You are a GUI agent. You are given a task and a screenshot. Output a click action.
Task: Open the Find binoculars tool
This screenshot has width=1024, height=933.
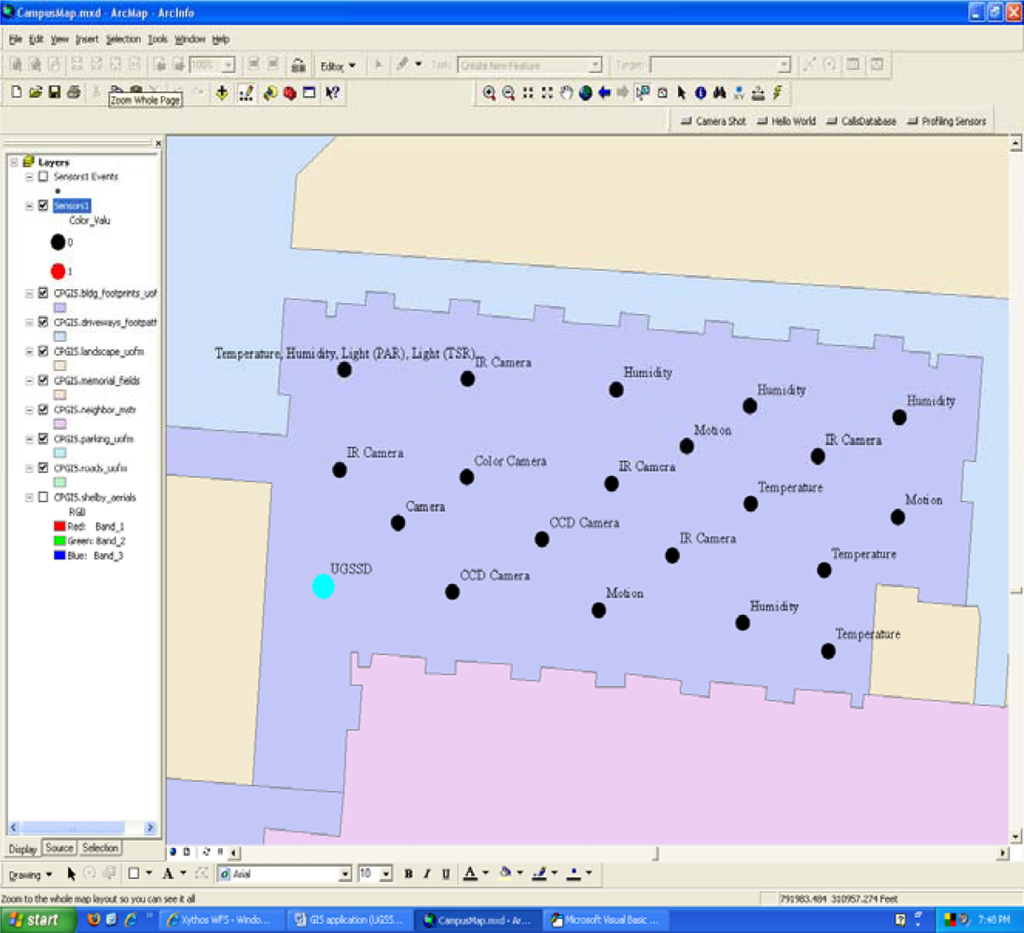click(719, 93)
